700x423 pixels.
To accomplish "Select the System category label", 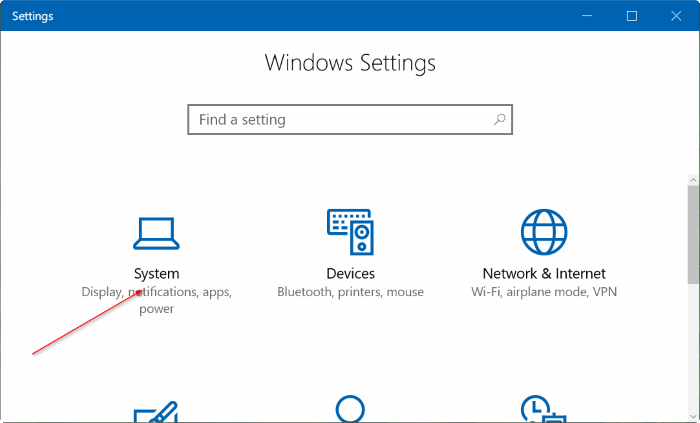I will pyautogui.click(x=156, y=274).
